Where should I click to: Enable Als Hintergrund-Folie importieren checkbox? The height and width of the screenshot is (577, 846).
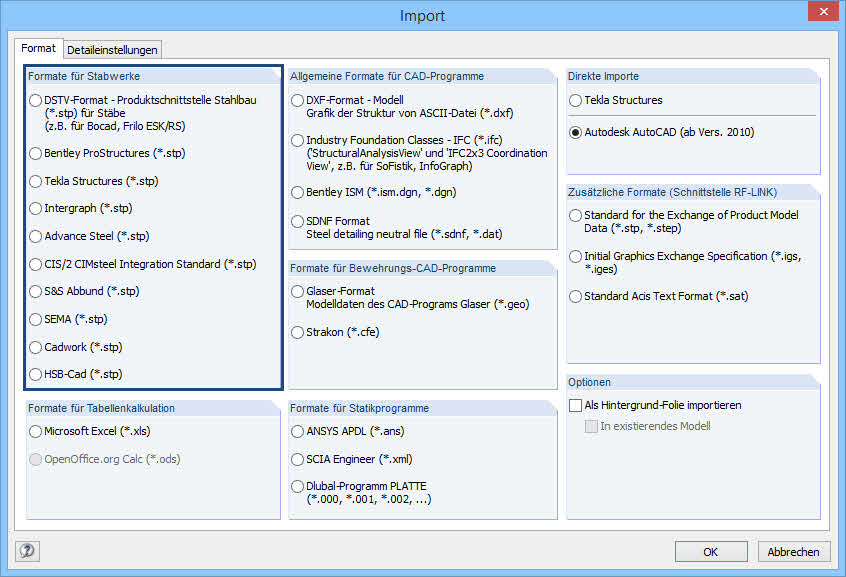(x=575, y=405)
